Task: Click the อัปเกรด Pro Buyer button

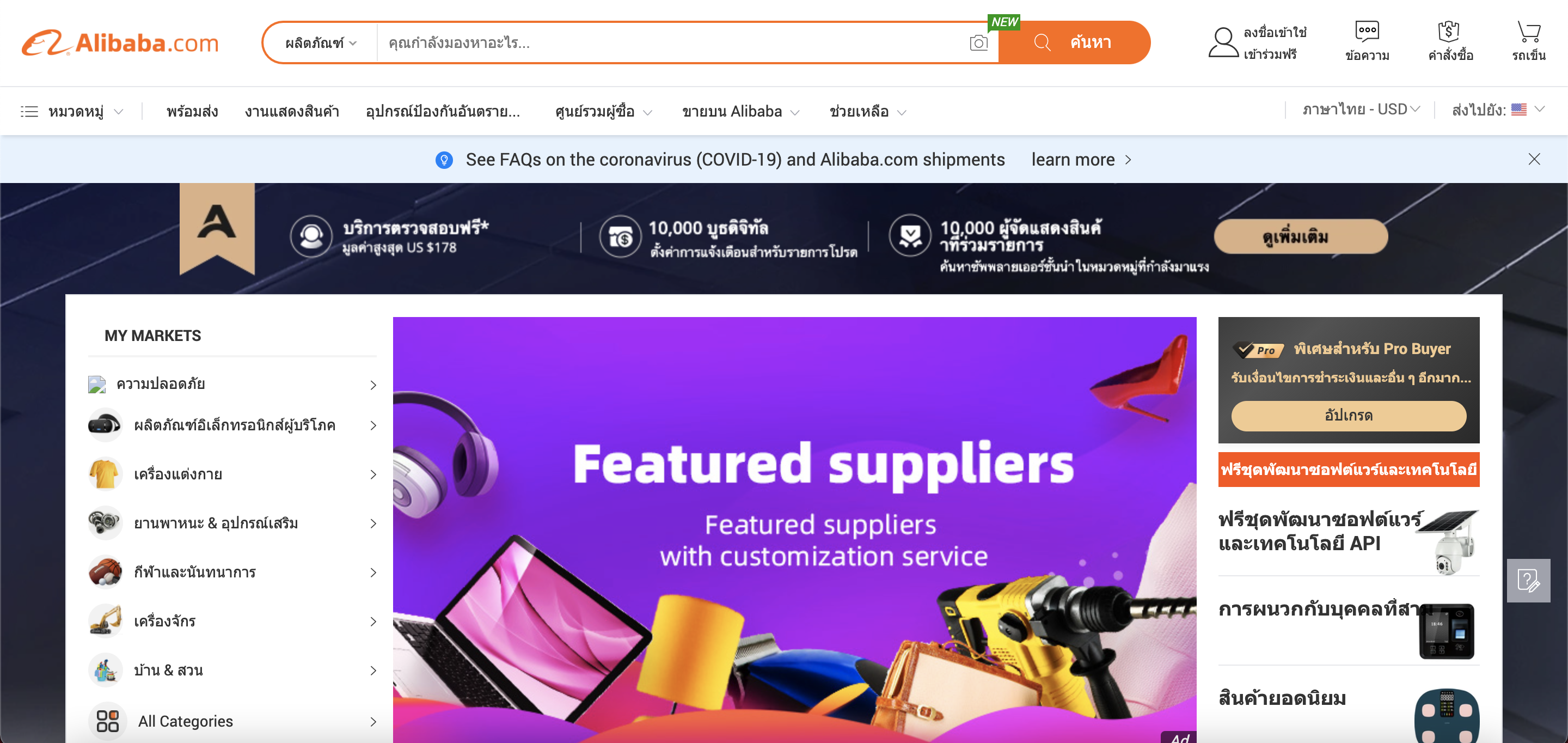Action: point(1348,415)
